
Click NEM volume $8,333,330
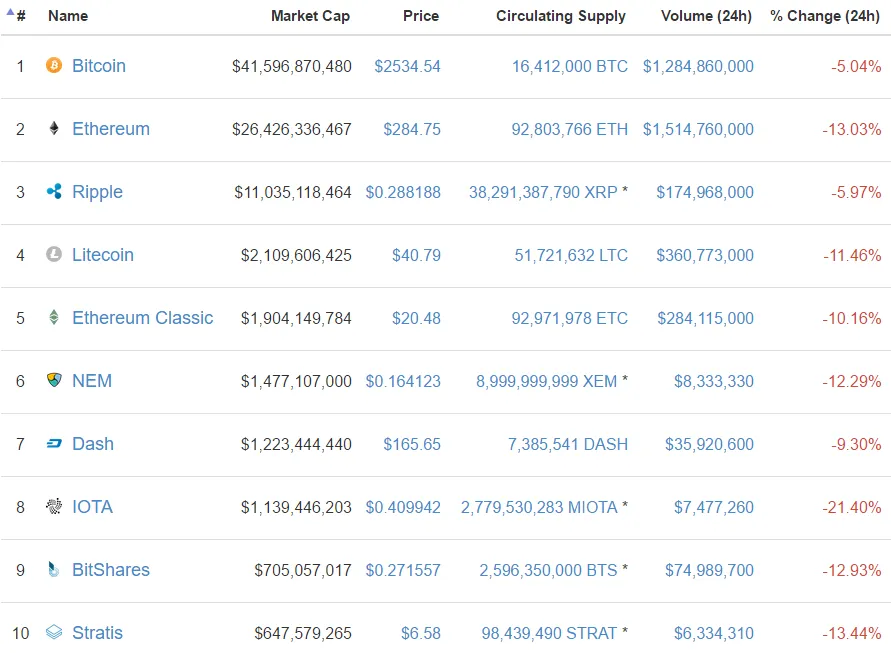pyautogui.click(x=714, y=381)
